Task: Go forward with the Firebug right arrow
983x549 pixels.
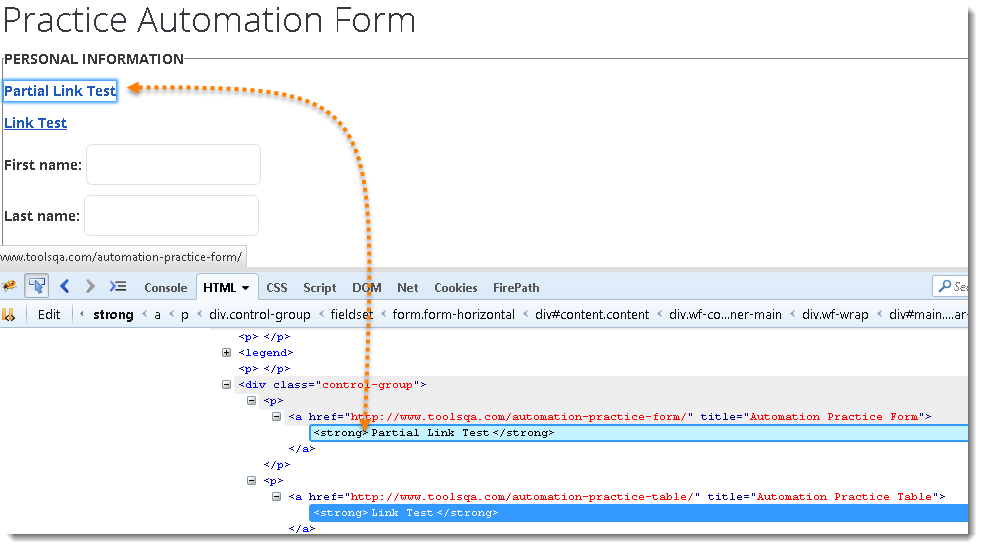Action: [x=90, y=286]
